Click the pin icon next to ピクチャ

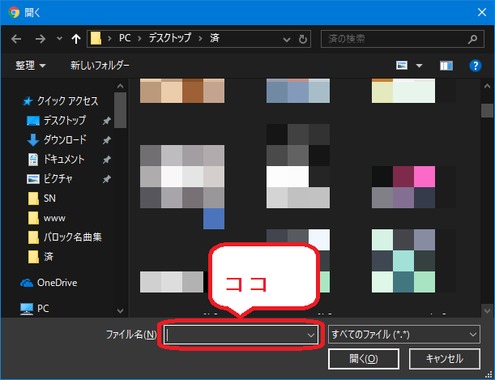106,179
